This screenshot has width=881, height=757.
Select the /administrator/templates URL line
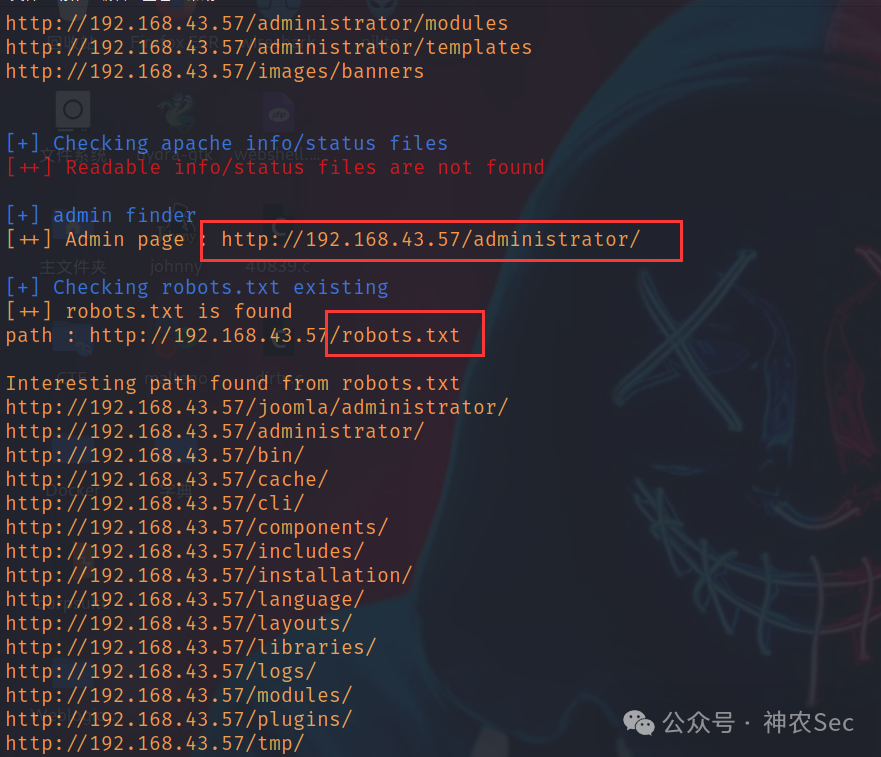(x=269, y=48)
